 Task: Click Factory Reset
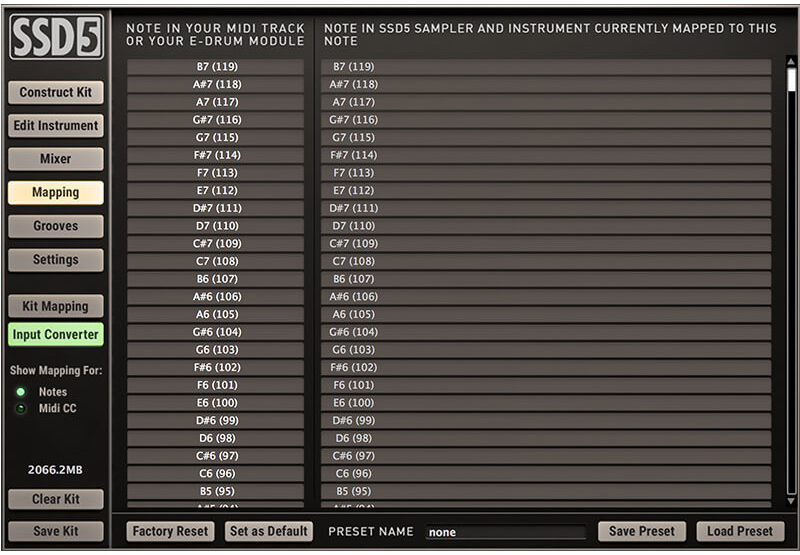(170, 531)
